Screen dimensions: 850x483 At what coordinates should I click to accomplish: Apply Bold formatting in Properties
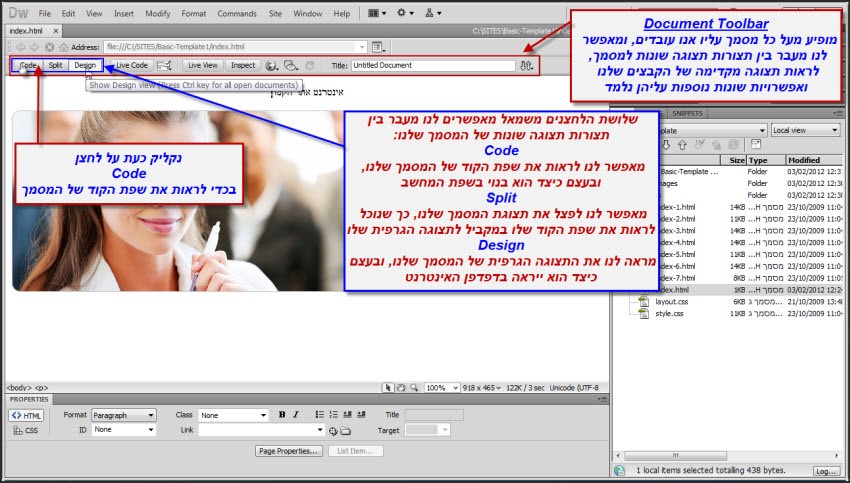pyautogui.click(x=282, y=415)
